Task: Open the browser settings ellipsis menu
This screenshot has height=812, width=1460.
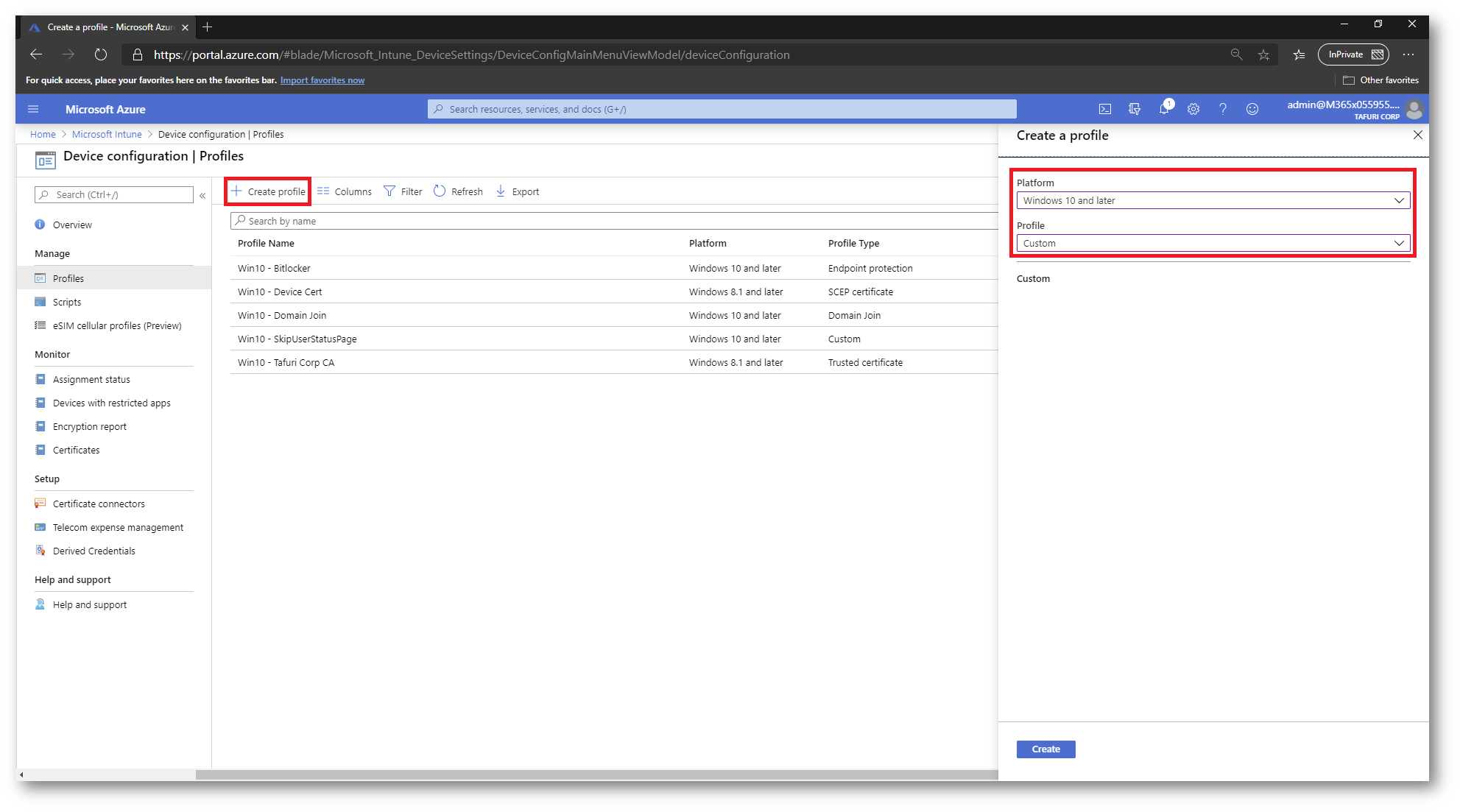Action: 1408,54
